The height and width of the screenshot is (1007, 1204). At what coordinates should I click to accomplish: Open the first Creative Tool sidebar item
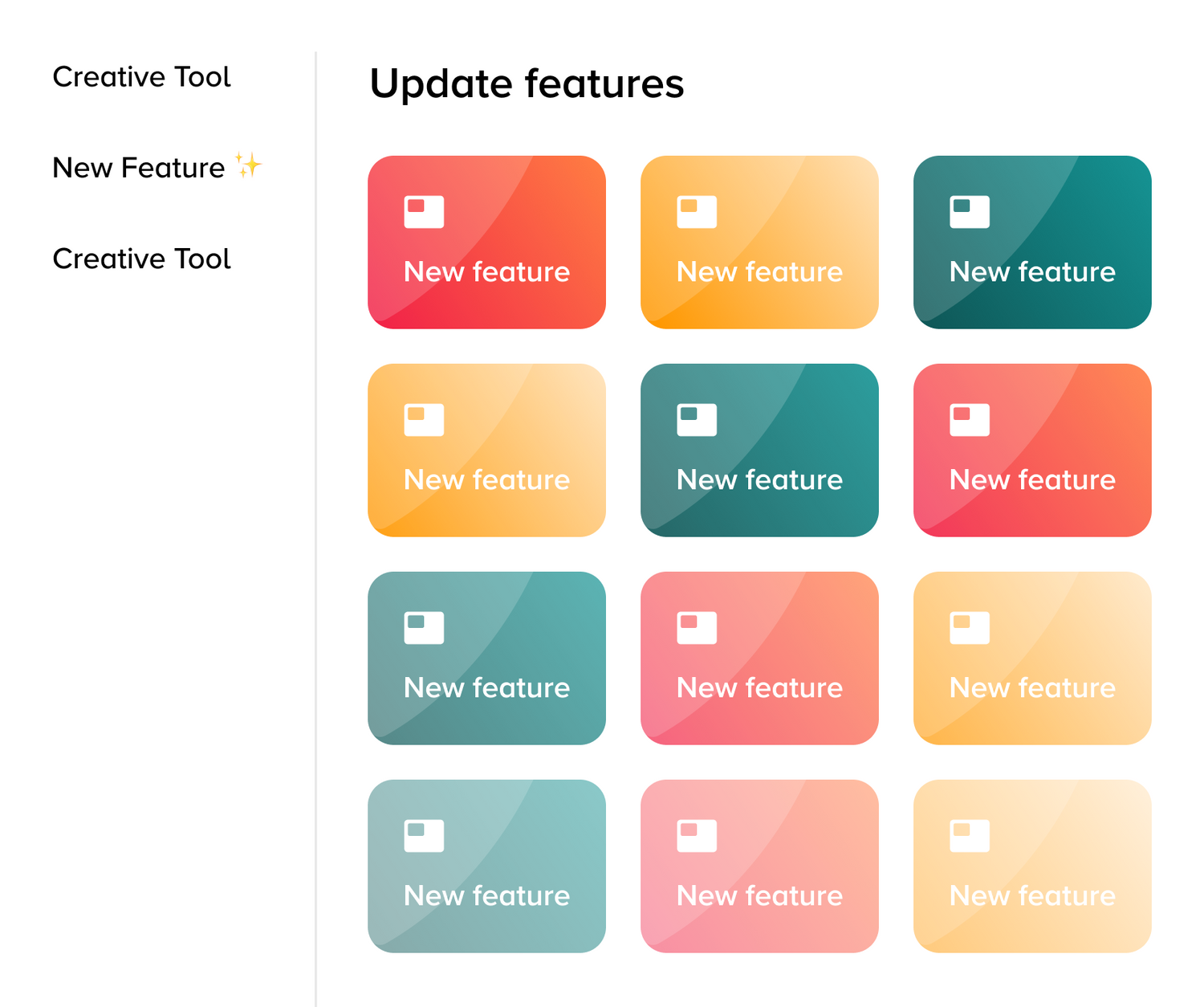pyautogui.click(x=141, y=77)
